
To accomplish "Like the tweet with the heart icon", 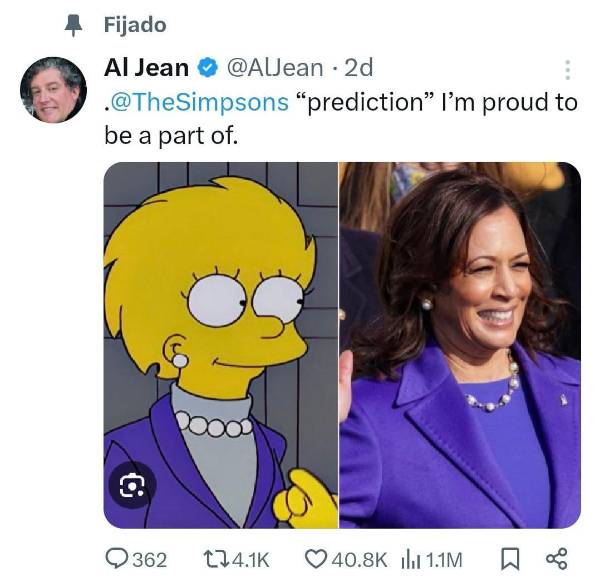I will (316, 559).
